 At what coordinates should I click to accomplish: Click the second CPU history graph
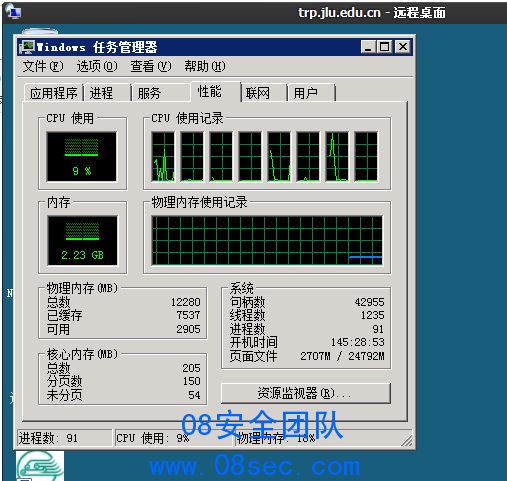tap(192, 156)
